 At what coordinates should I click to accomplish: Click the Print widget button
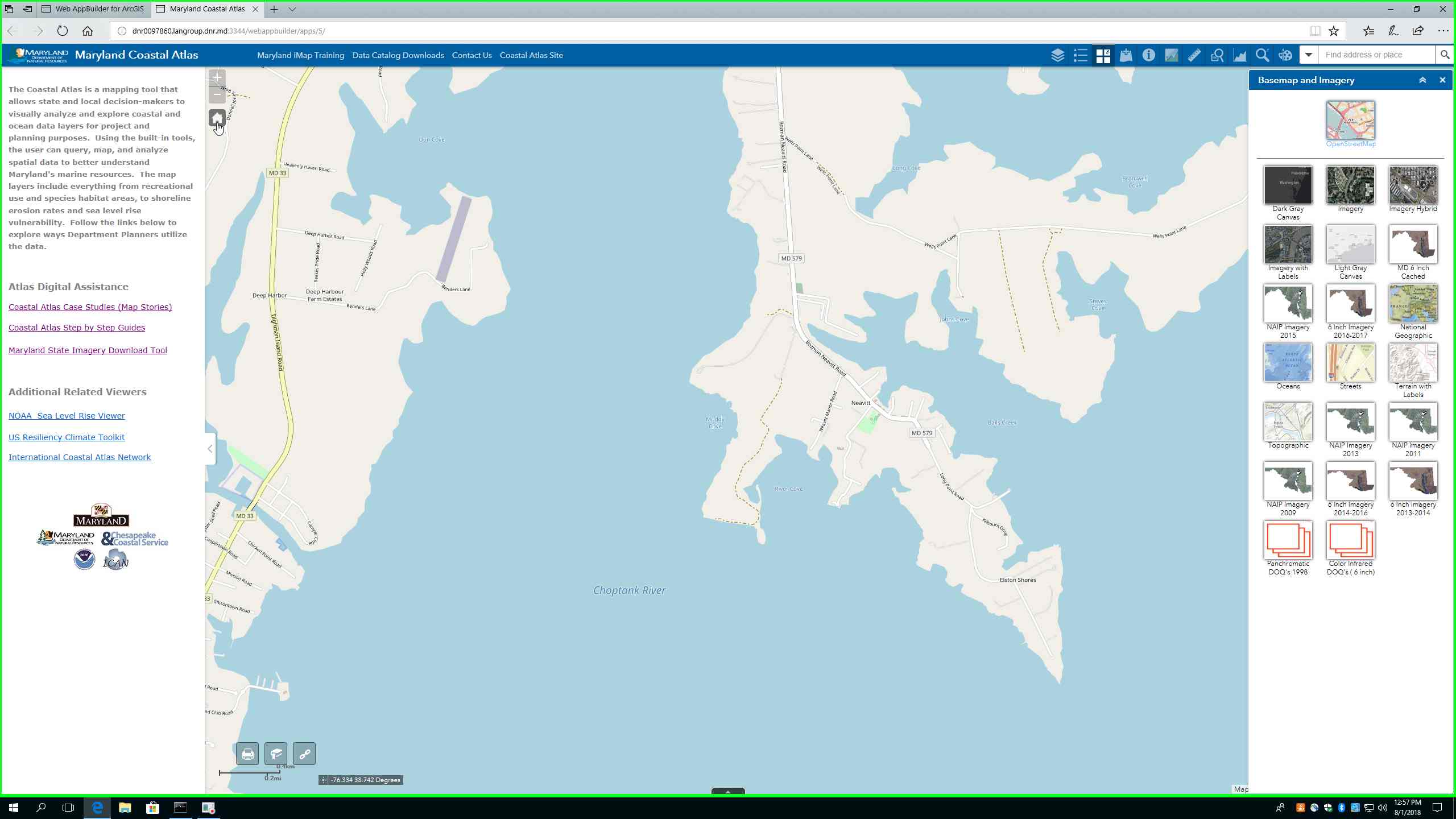point(247,754)
